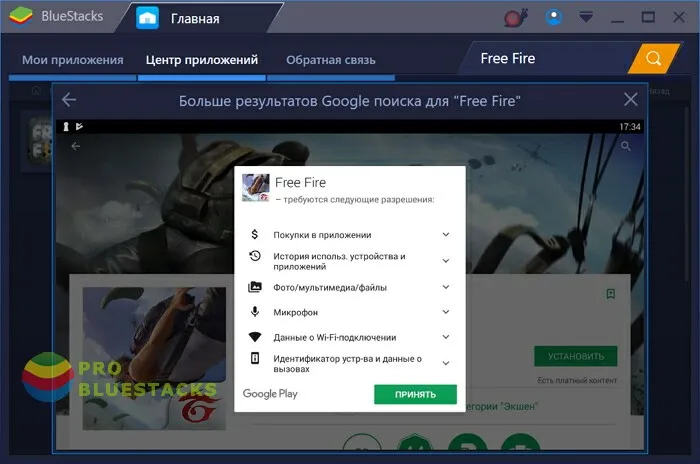700x464 pixels.
Task: Expand Данные о Wi-Fi-подключении permission
Action: (x=446, y=337)
